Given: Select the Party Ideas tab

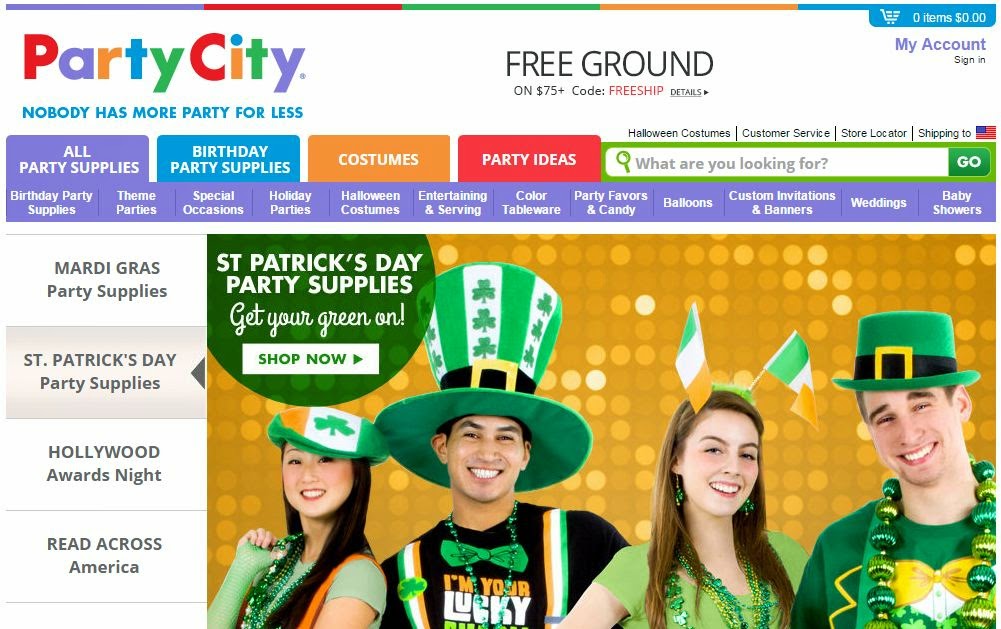Looking at the screenshot, I should [529, 159].
